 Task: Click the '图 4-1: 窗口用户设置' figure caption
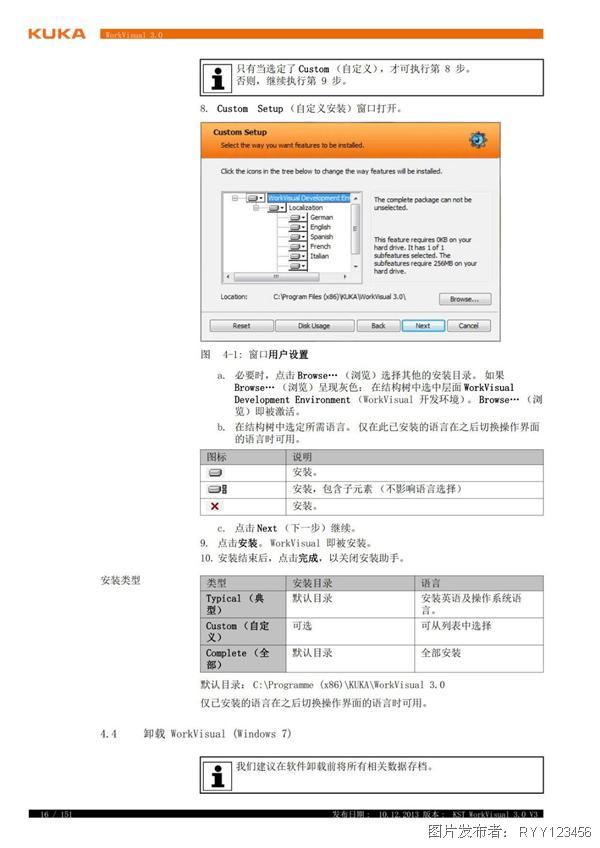click(x=254, y=355)
